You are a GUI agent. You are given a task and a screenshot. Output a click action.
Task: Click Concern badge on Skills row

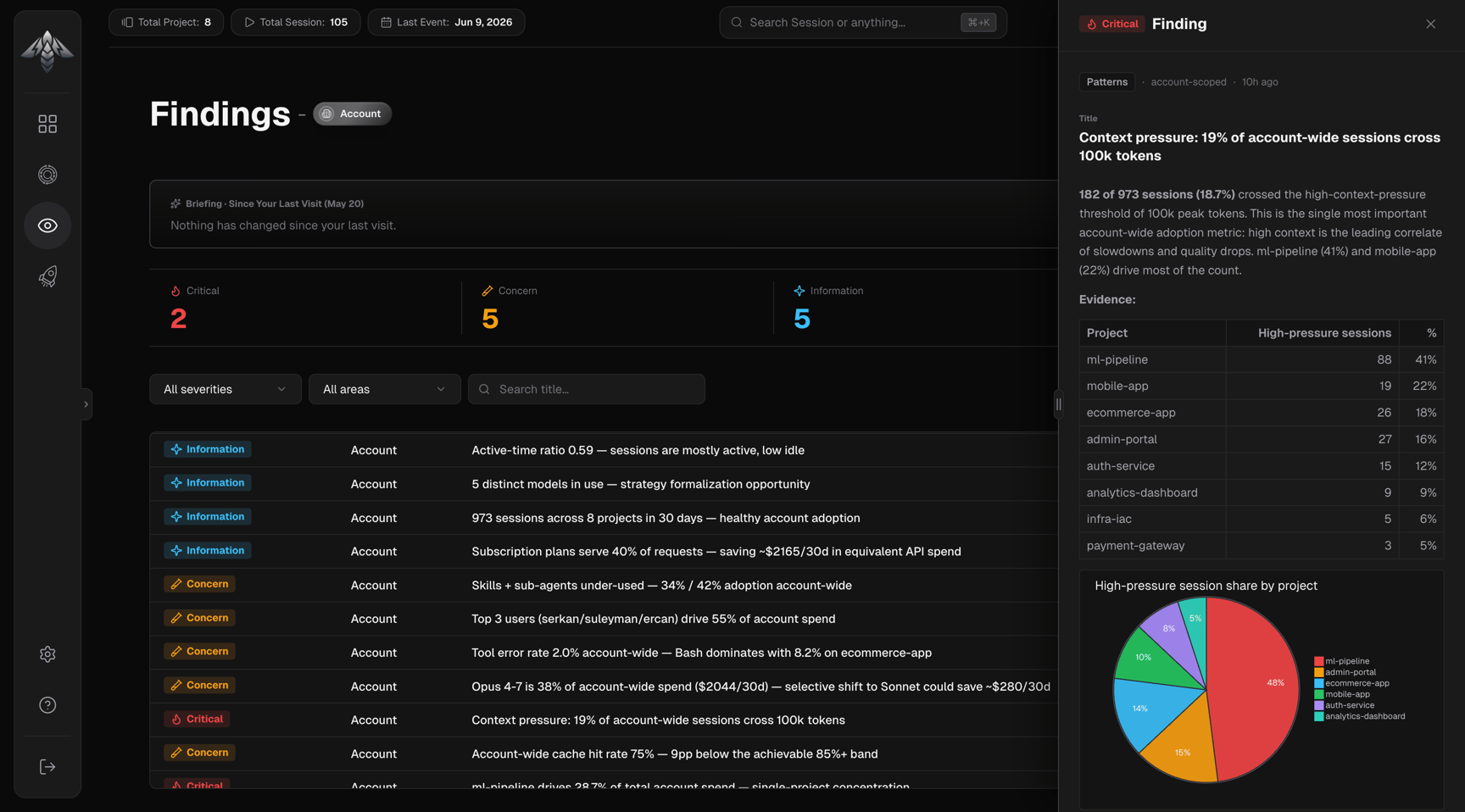200,584
